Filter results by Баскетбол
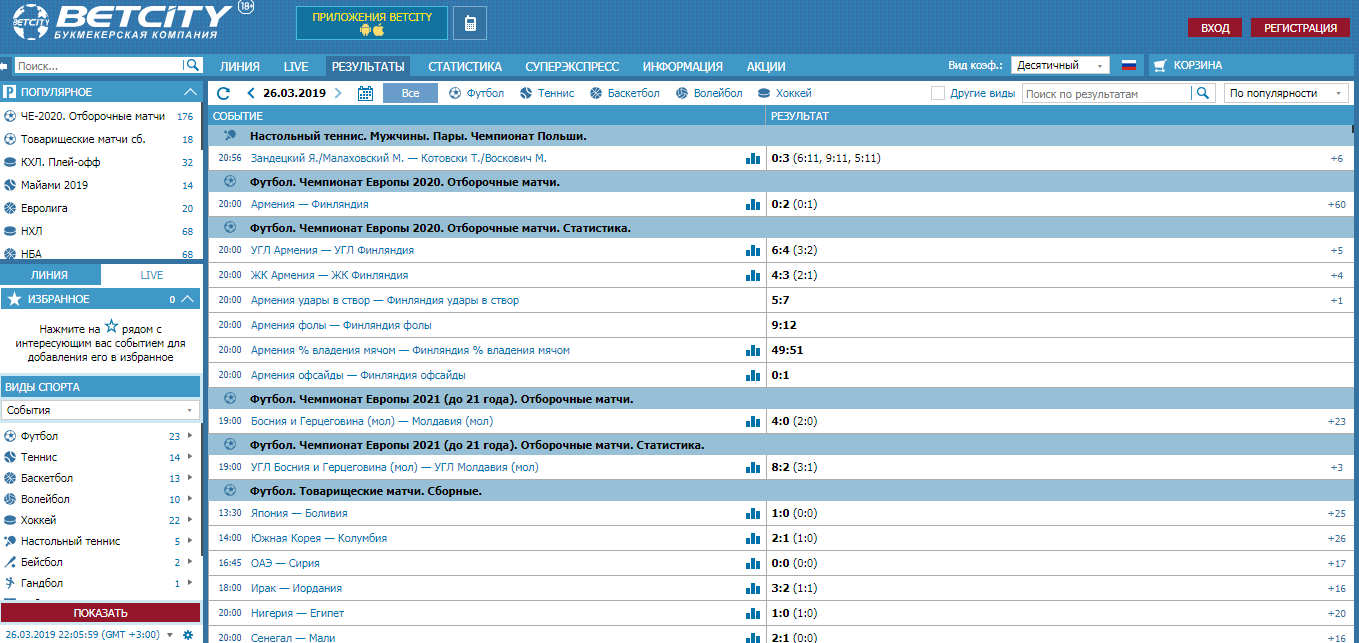 tap(625, 93)
